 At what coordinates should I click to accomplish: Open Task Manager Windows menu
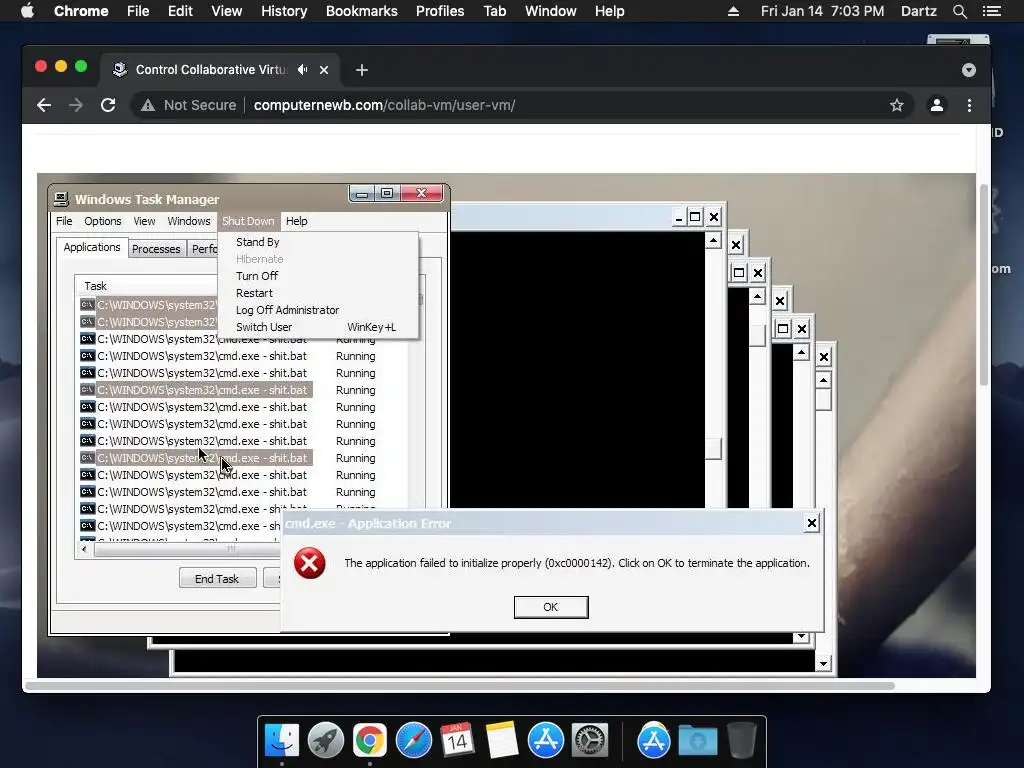point(189,221)
